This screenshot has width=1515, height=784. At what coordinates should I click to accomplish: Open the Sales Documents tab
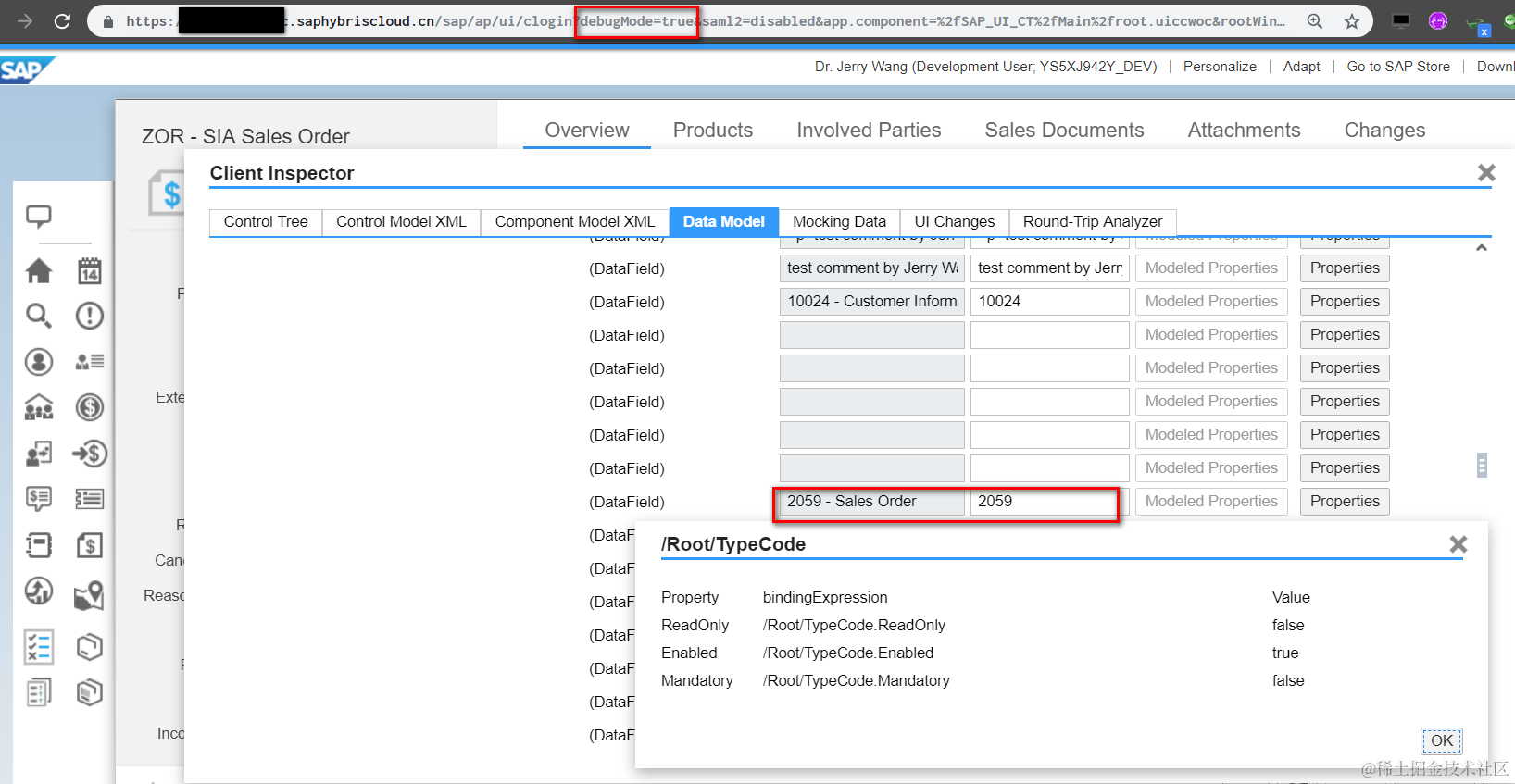click(x=1064, y=131)
